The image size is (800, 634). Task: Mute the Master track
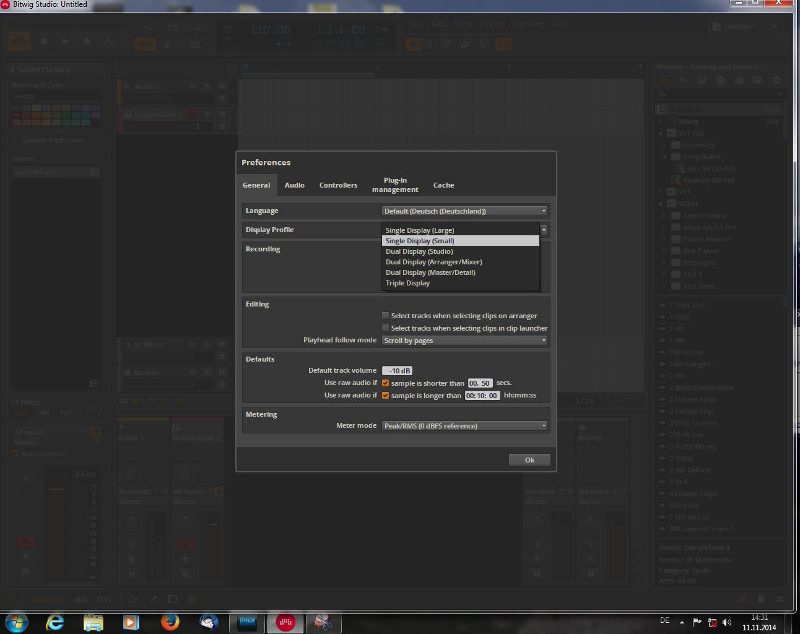click(x=222, y=372)
